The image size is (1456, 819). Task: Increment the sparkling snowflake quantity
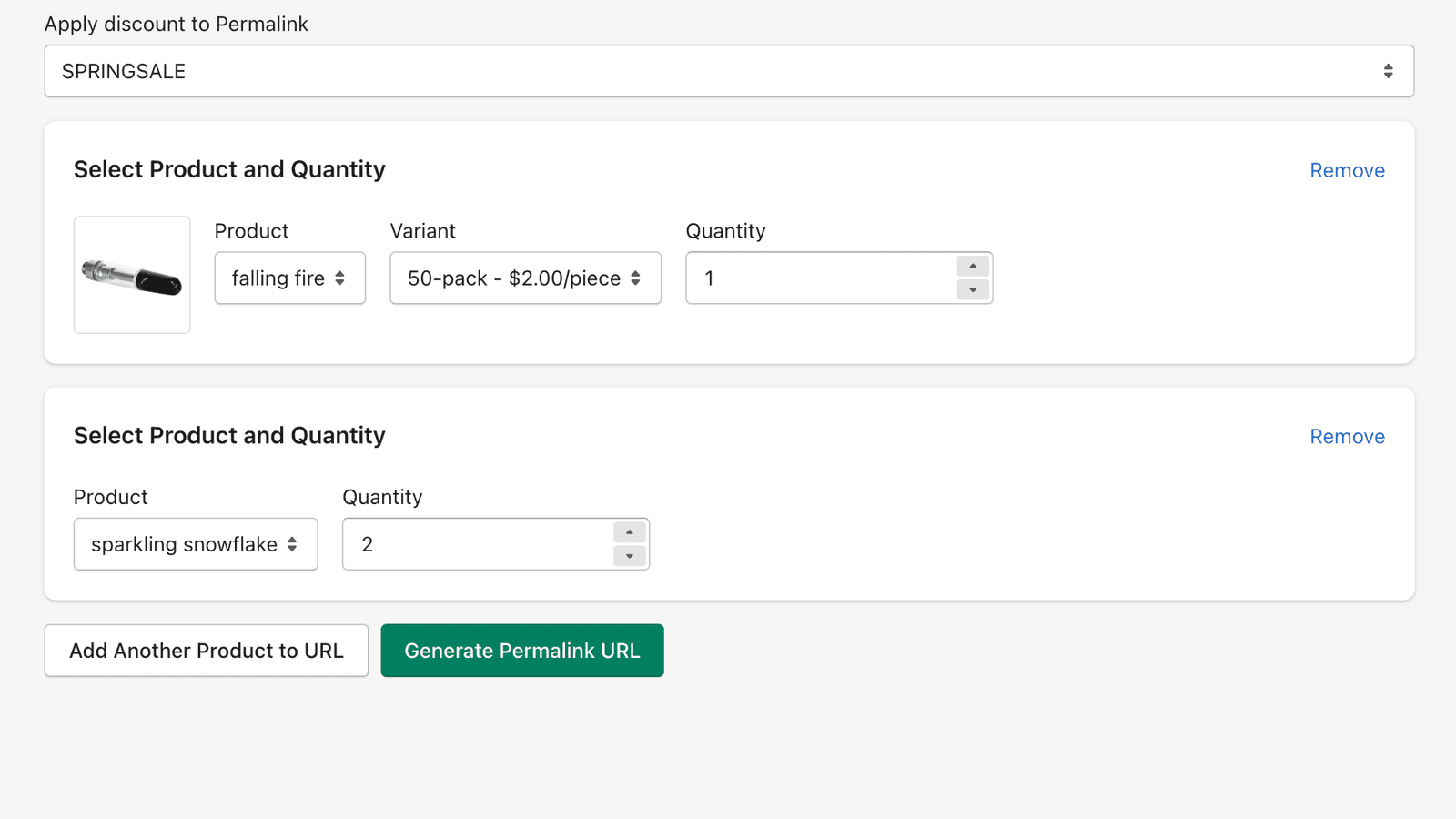click(x=629, y=531)
